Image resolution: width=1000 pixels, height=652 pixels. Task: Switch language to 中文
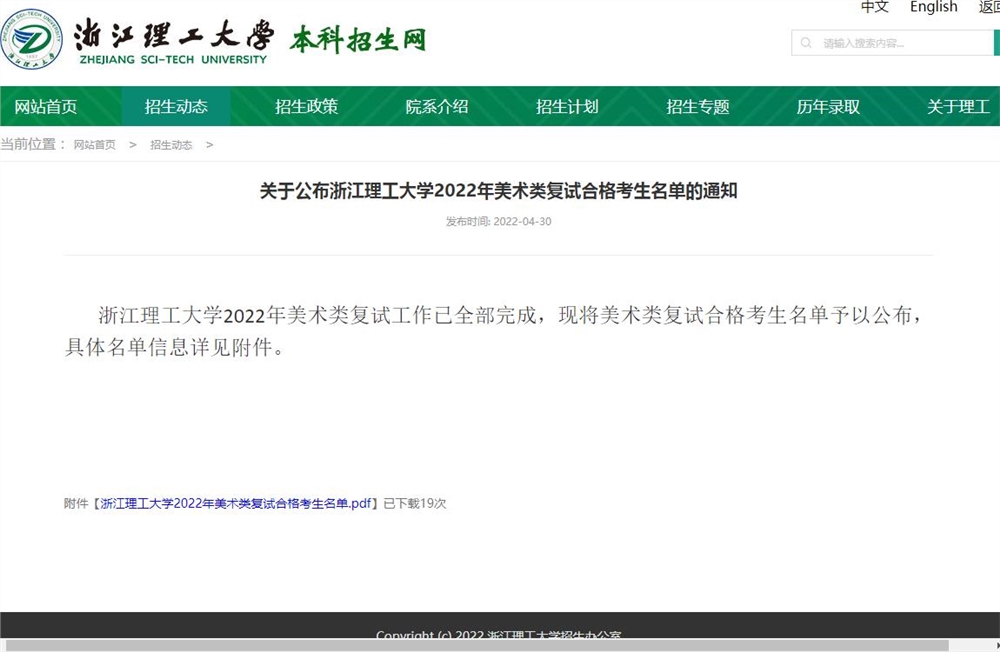(874, 6)
